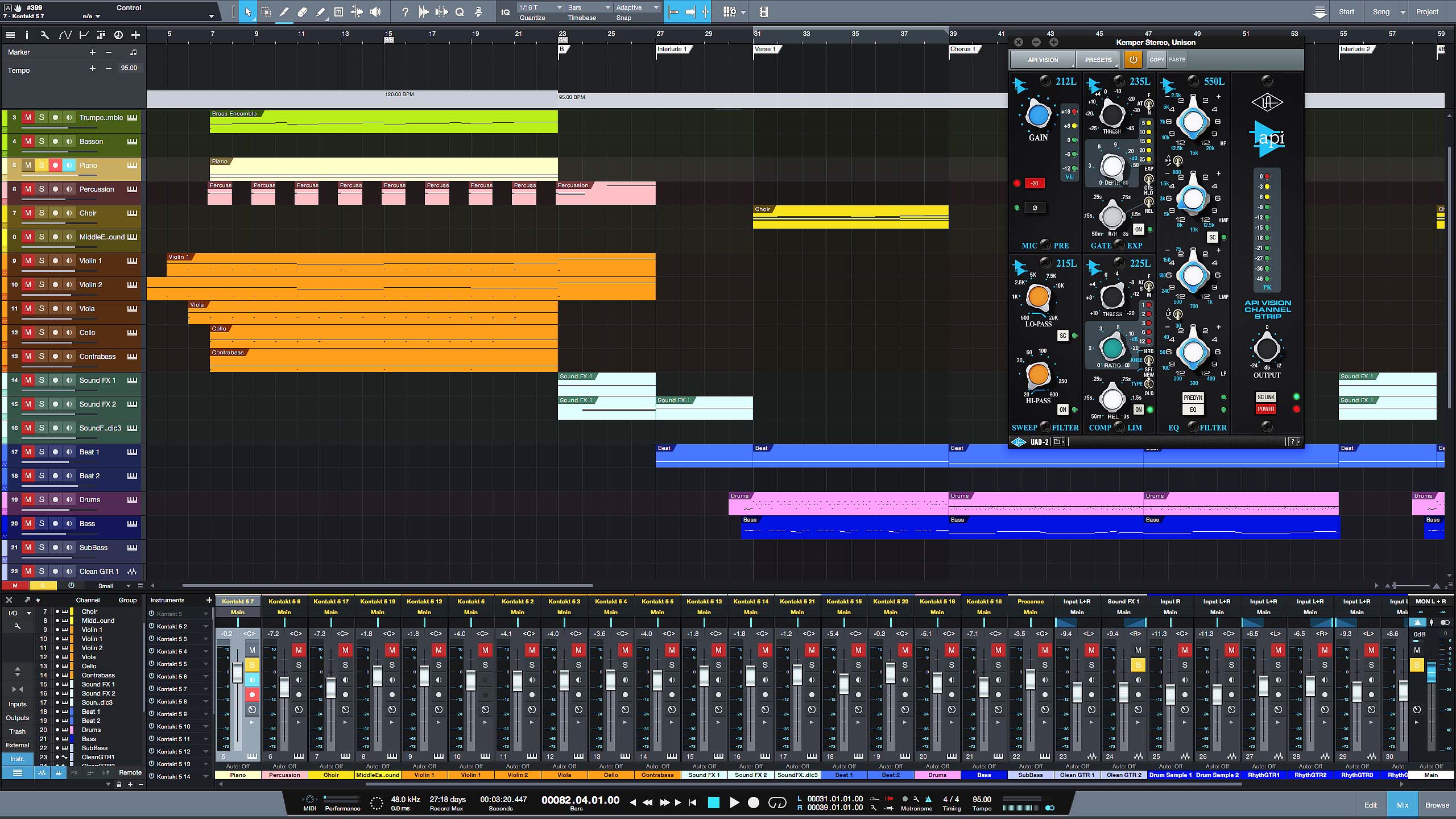This screenshot has height=819, width=1456.
Task: Show Instr. panel in mixer sidebar
Action: point(17,759)
